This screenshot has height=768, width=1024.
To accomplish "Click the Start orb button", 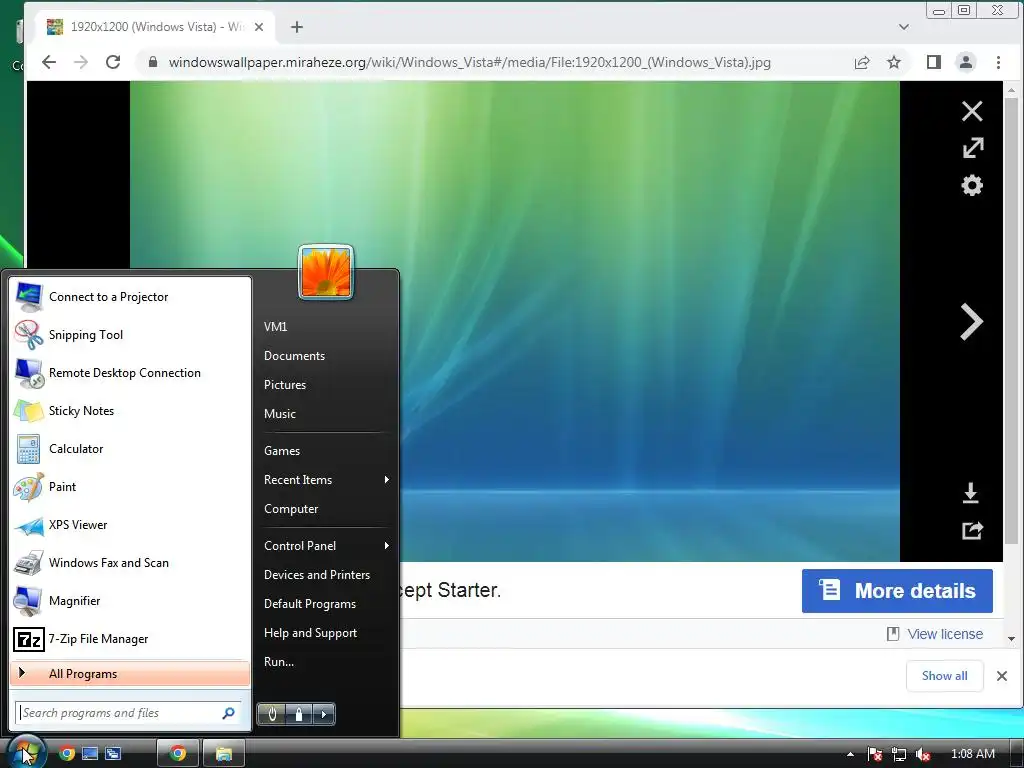I will (x=25, y=752).
